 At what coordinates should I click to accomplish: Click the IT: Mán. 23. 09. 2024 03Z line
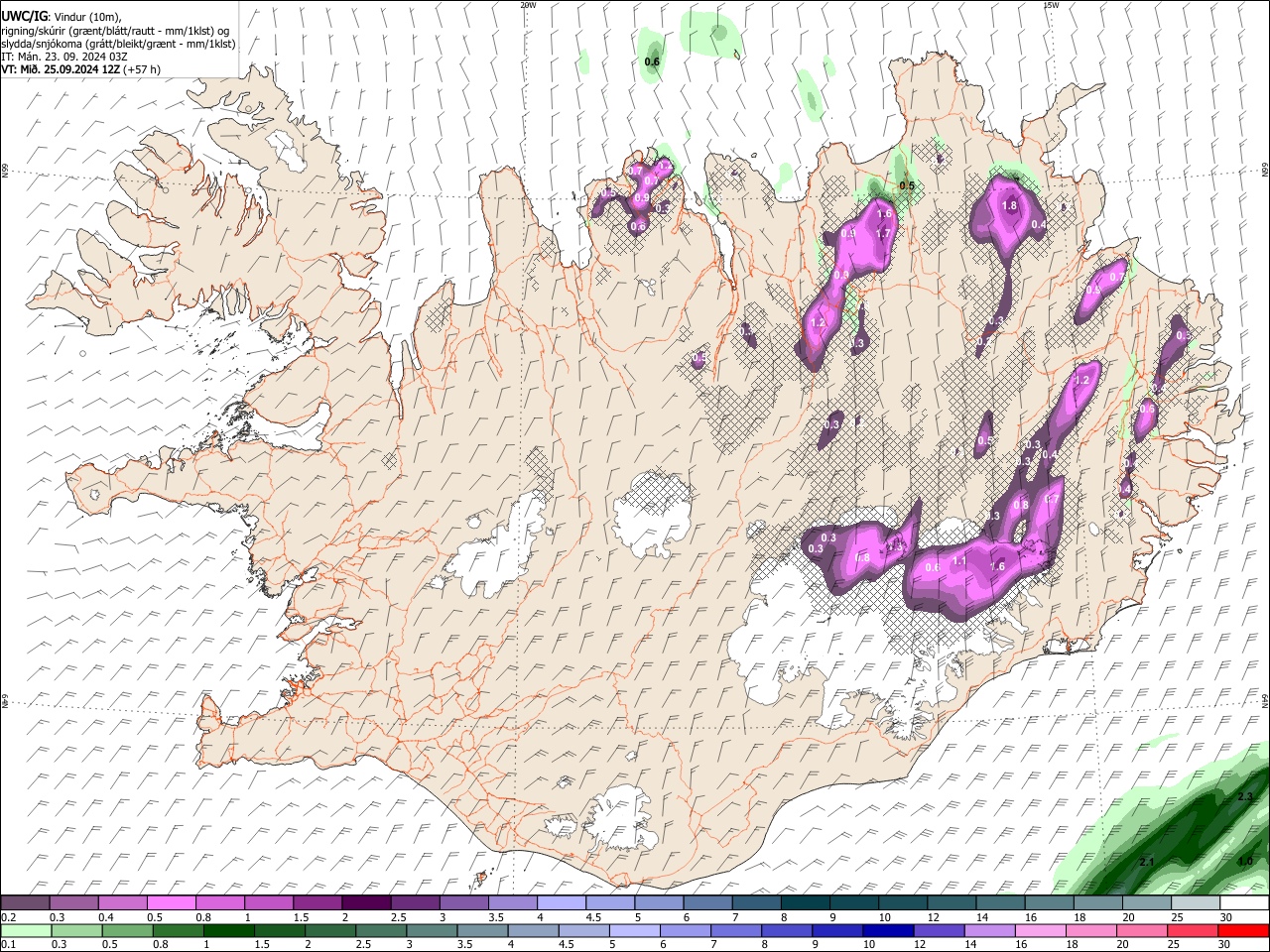(x=64, y=57)
